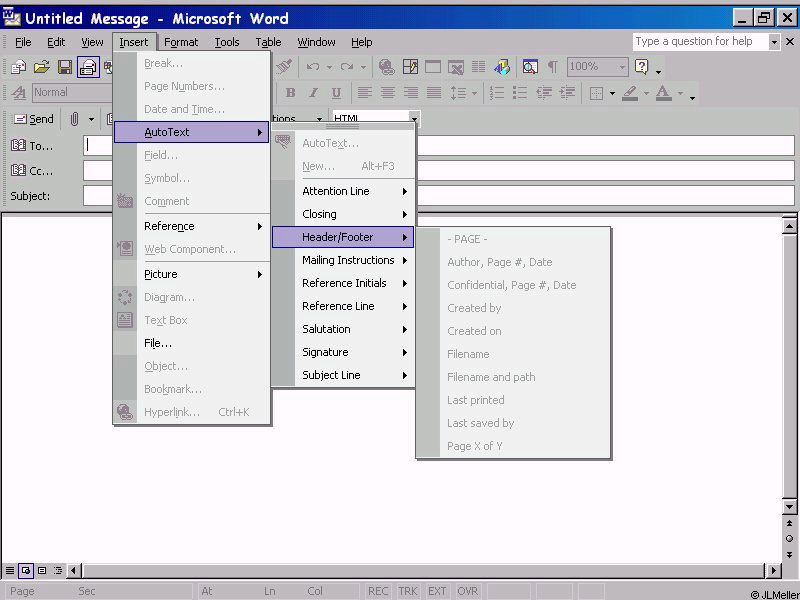Click the Save floppy disk icon

tap(65, 67)
